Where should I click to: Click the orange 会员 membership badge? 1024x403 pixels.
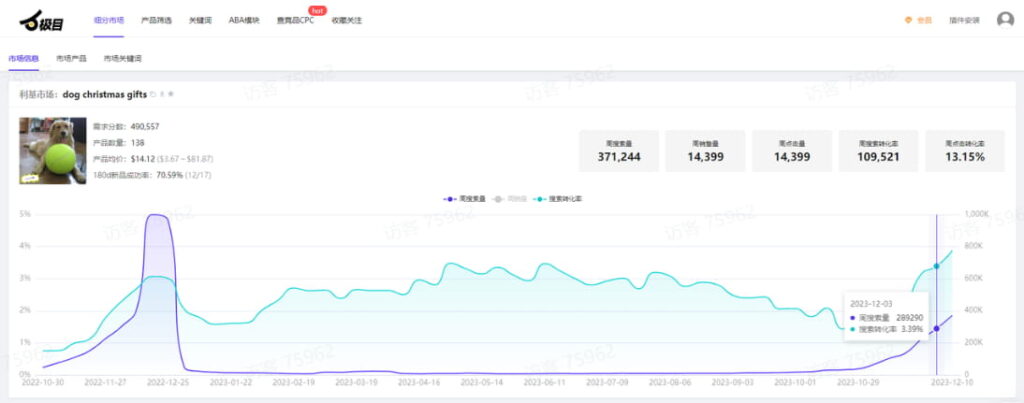tap(918, 19)
